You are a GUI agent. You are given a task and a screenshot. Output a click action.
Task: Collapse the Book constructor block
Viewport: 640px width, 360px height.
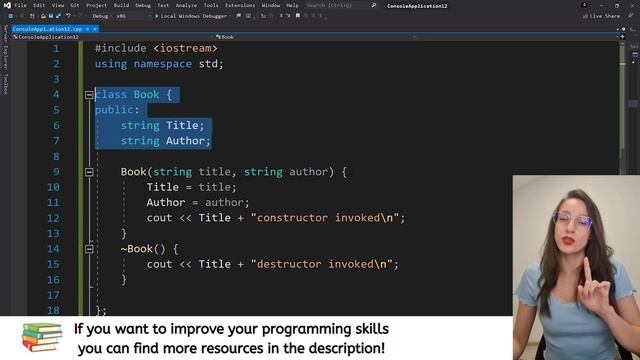point(89,172)
